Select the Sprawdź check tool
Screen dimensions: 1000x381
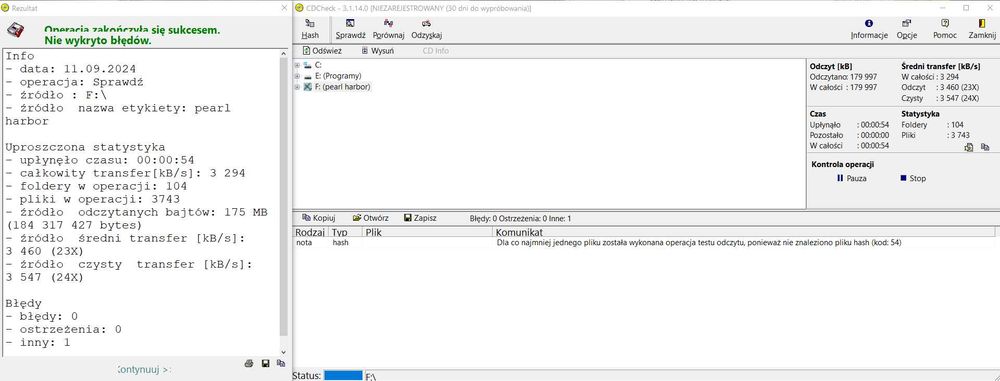(350, 29)
